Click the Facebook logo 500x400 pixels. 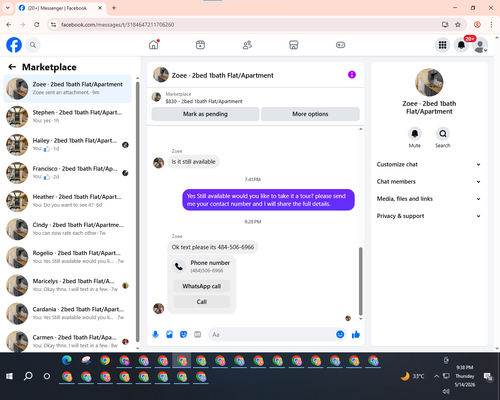tap(14, 45)
